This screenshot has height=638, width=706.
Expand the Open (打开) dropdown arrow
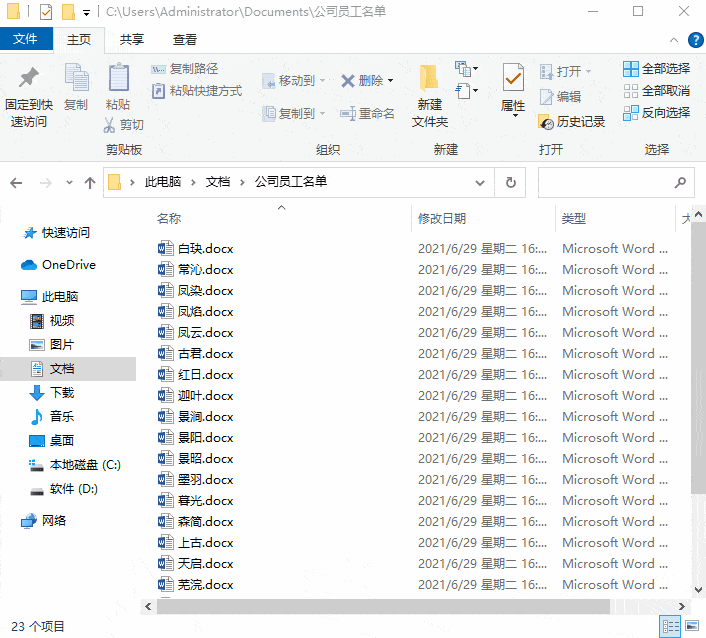(x=588, y=72)
